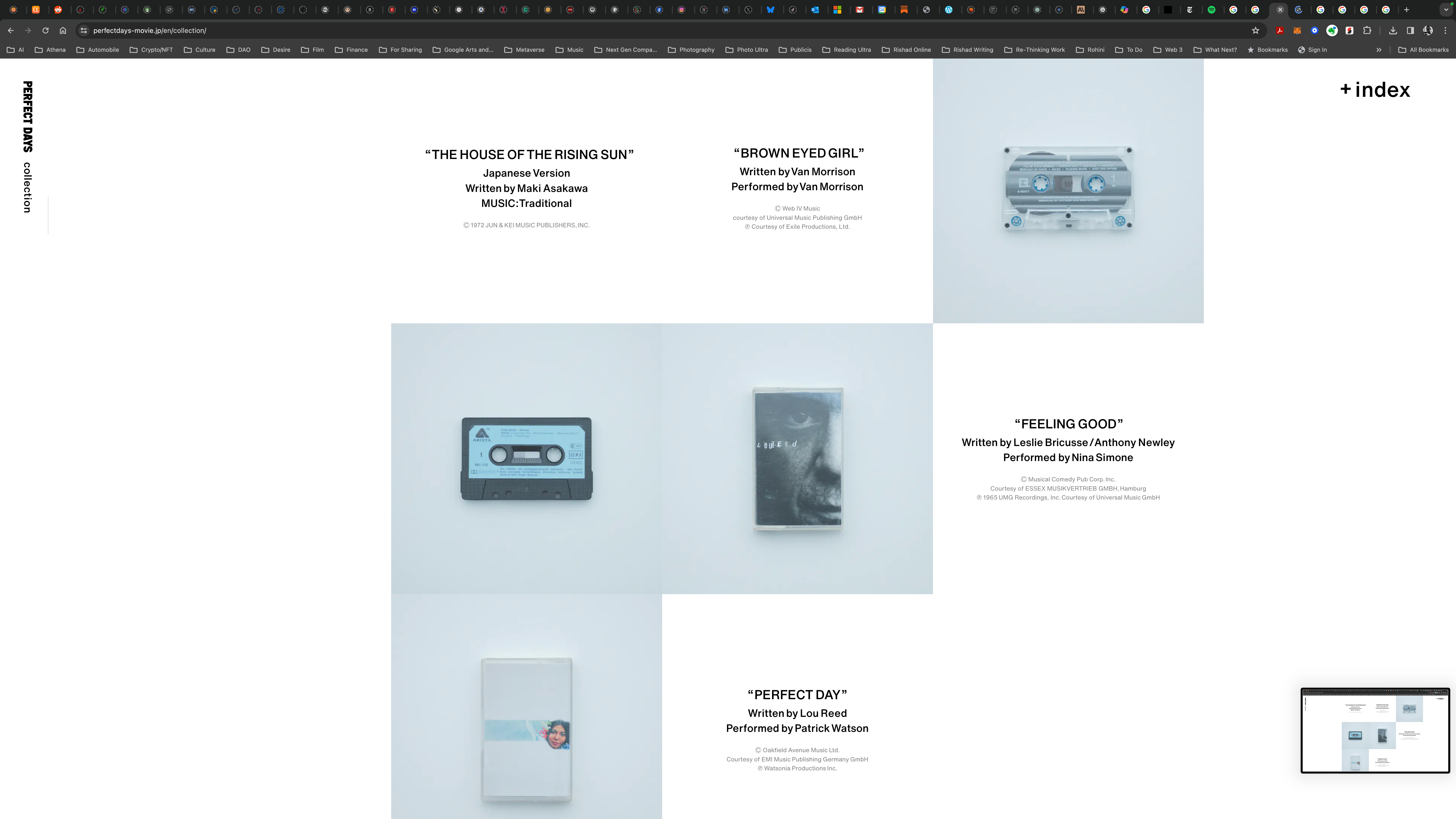Screen dimensions: 1456x819
Task: Switch to the Bluesky butterfly tab
Action: tap(770, 10)
